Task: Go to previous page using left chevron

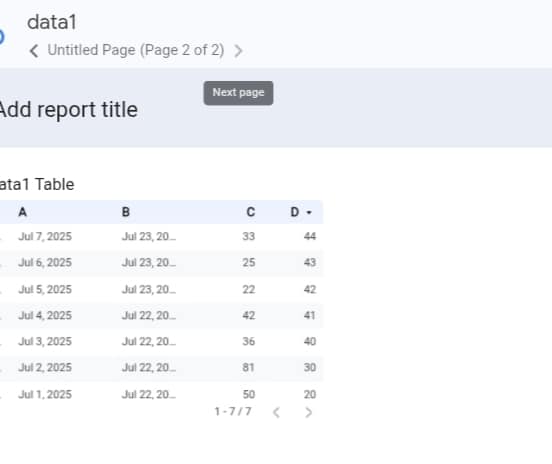Action: 34,51
